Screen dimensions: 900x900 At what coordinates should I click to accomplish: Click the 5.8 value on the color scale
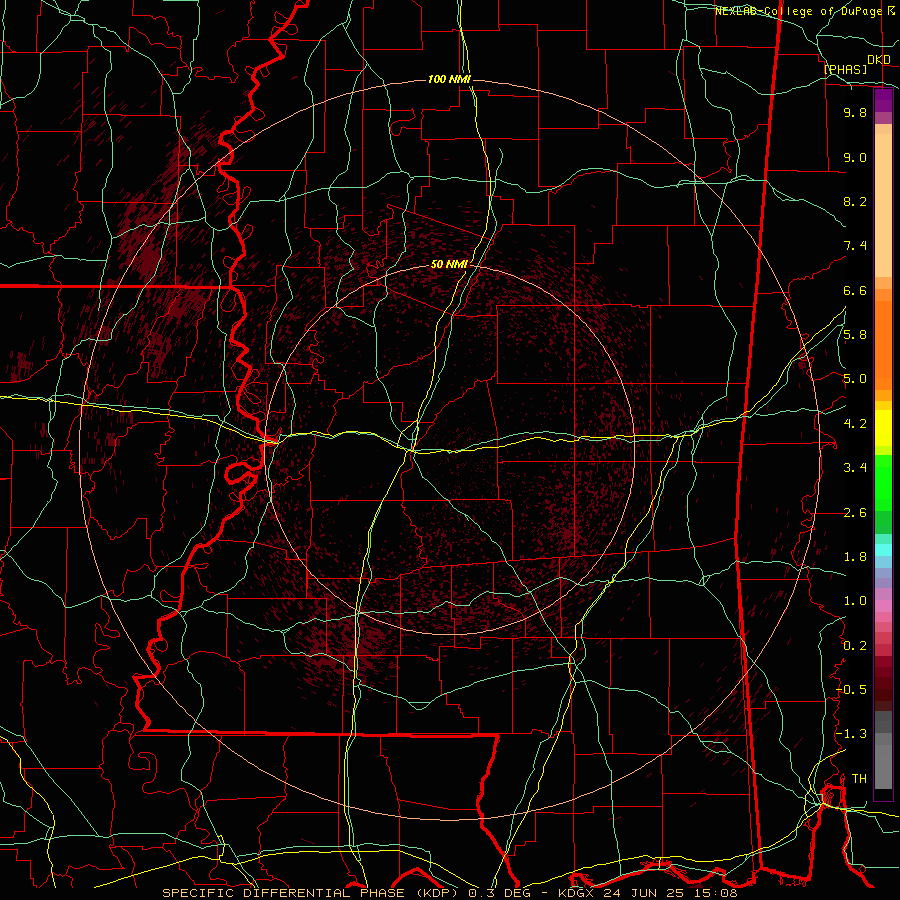[x=855, y=335]
